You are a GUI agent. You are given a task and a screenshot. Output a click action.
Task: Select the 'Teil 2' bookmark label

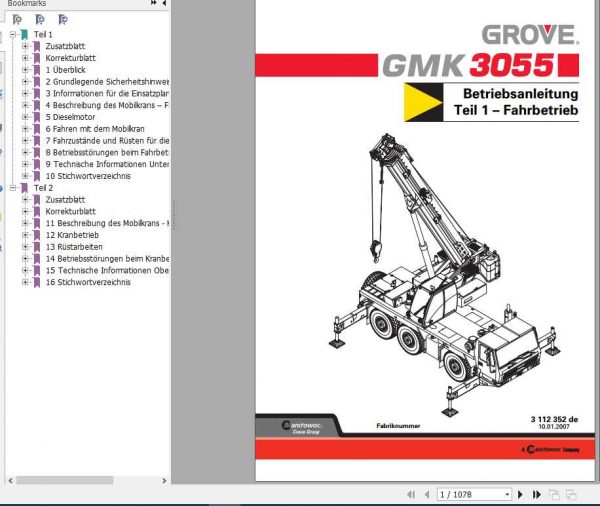point(44,188)
